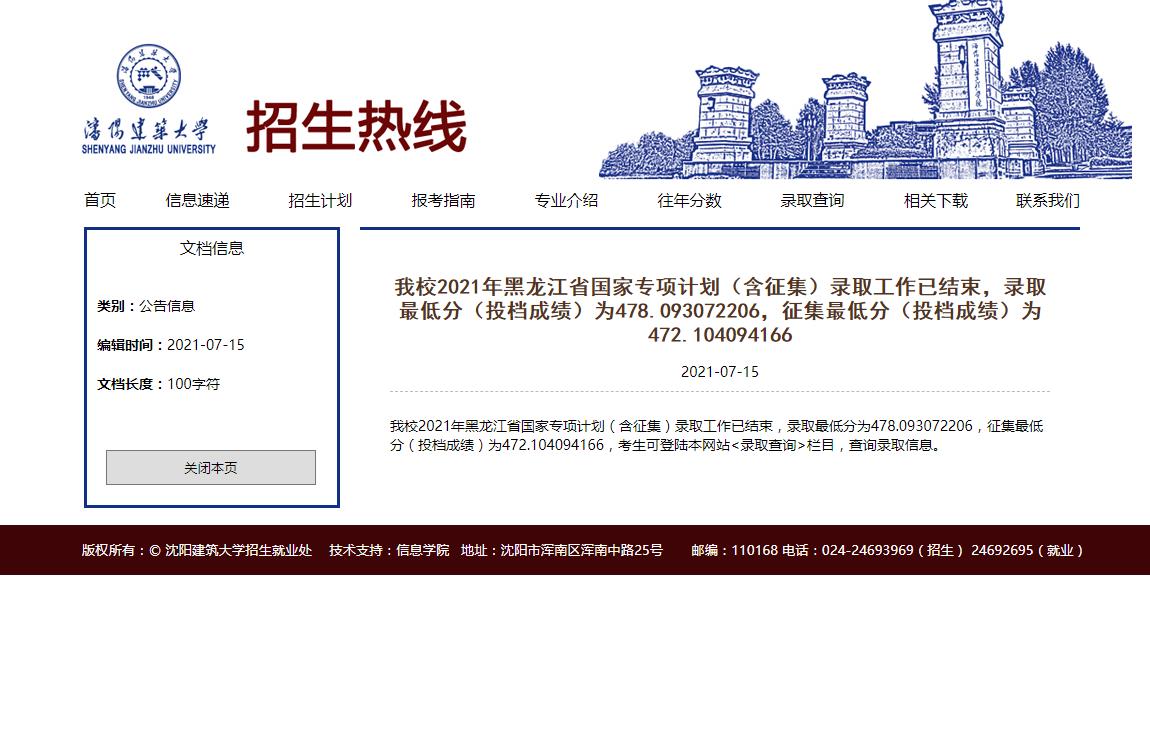Image resolution: width=1150 pixels, height=750 pixels.
Task: Click the 招生热线 banner title
Action: tap(356, 127)
